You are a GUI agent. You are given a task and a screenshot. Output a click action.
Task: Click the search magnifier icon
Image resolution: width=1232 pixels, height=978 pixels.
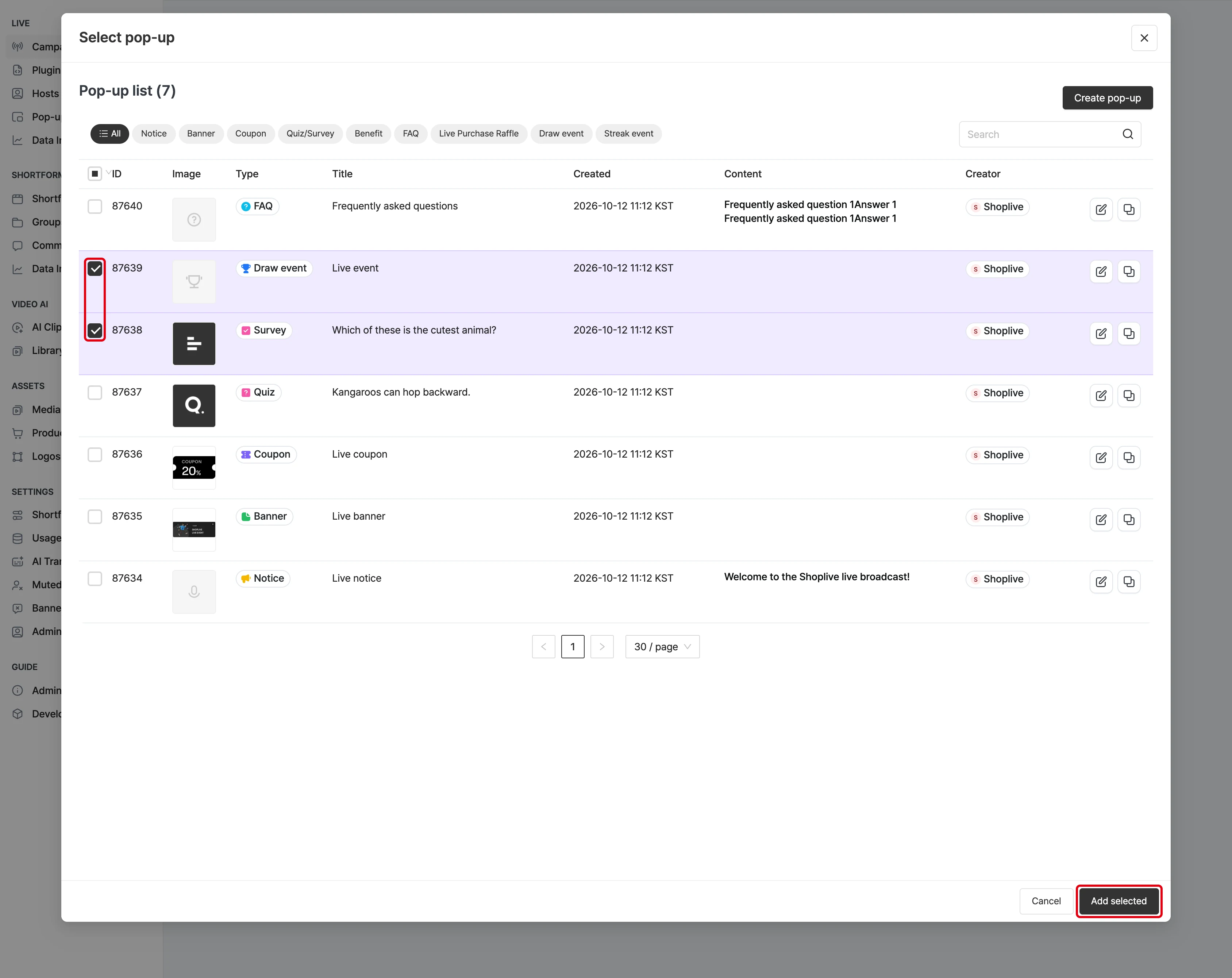1127,134
